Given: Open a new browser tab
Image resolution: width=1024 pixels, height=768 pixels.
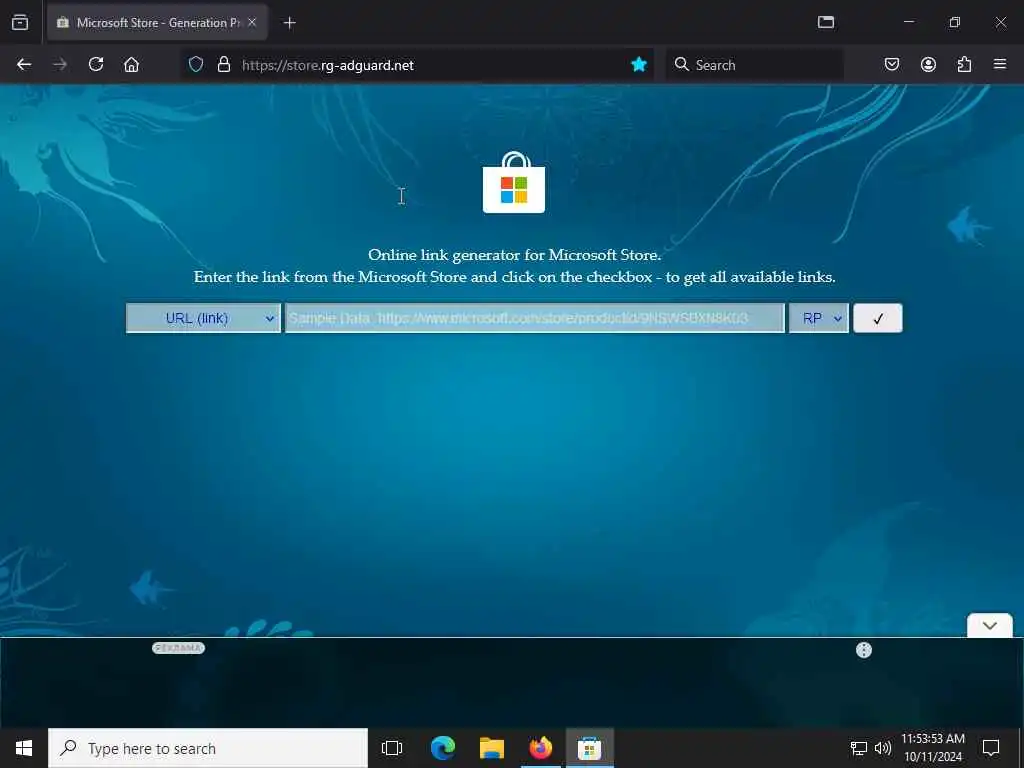Looking at the screenshot, I should click(x=290, y=23).
